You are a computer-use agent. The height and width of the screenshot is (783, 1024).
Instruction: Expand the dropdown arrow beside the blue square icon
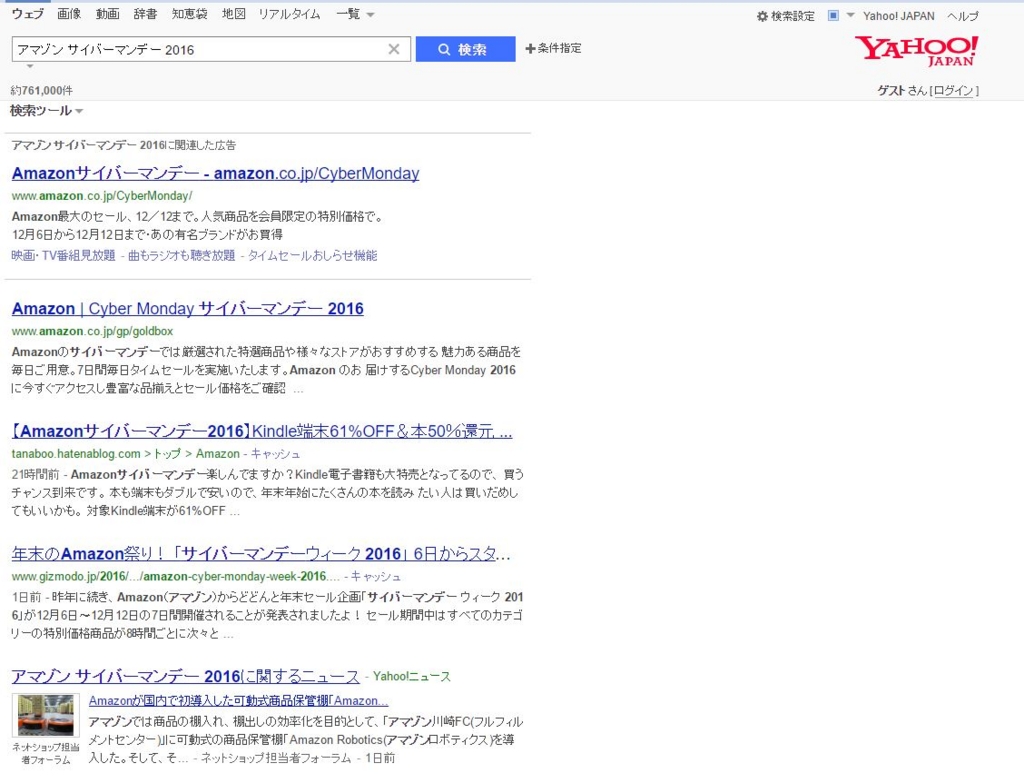click(x=850, y=15)
